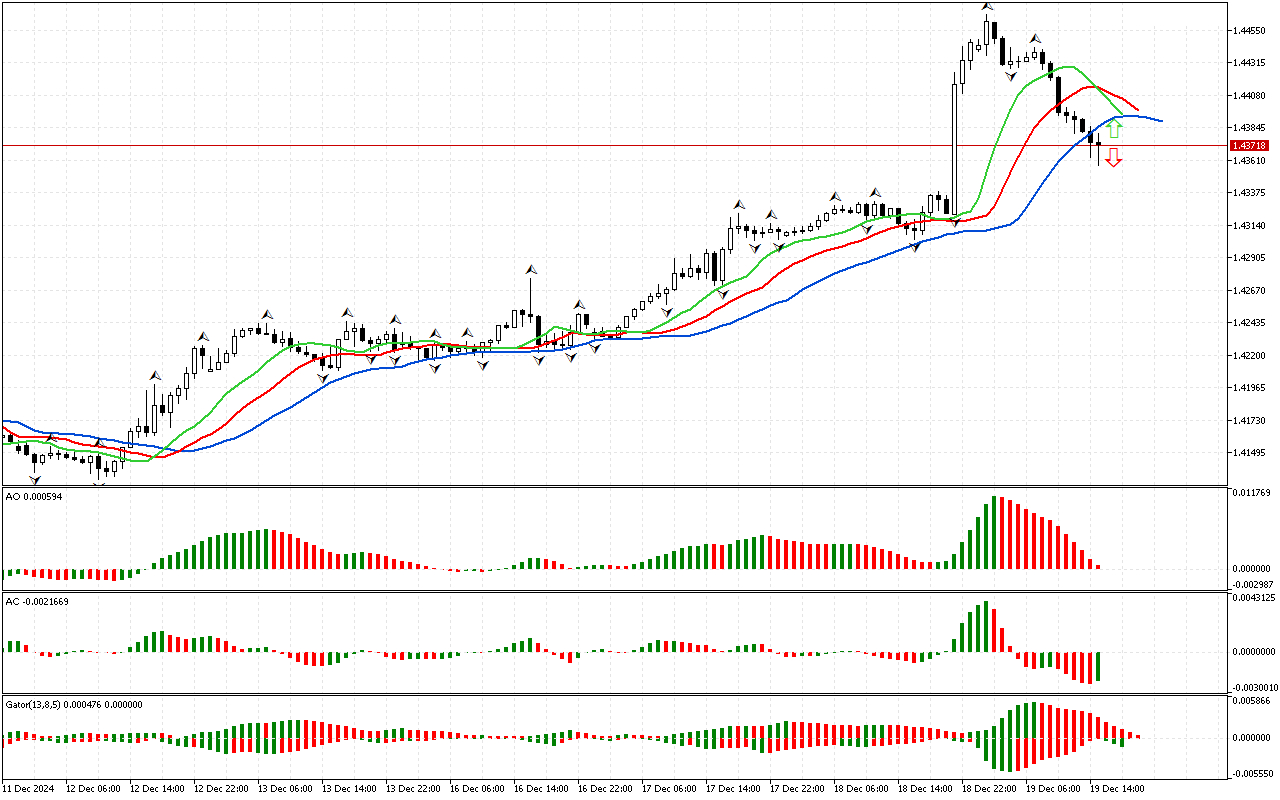Screen dimensions: 1280x800
Task: Select the AC -0.0021669 indicator label
Action: [38, 601]
